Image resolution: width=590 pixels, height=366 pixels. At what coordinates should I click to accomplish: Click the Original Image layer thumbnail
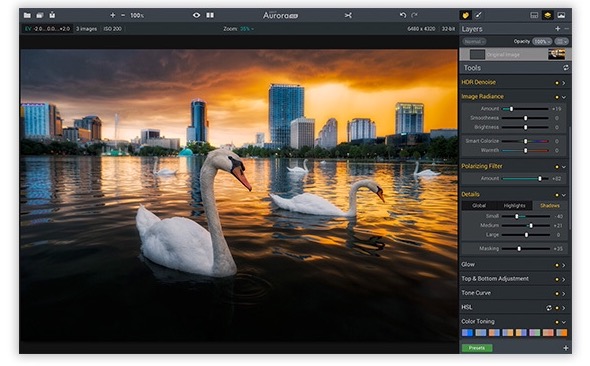557,54
